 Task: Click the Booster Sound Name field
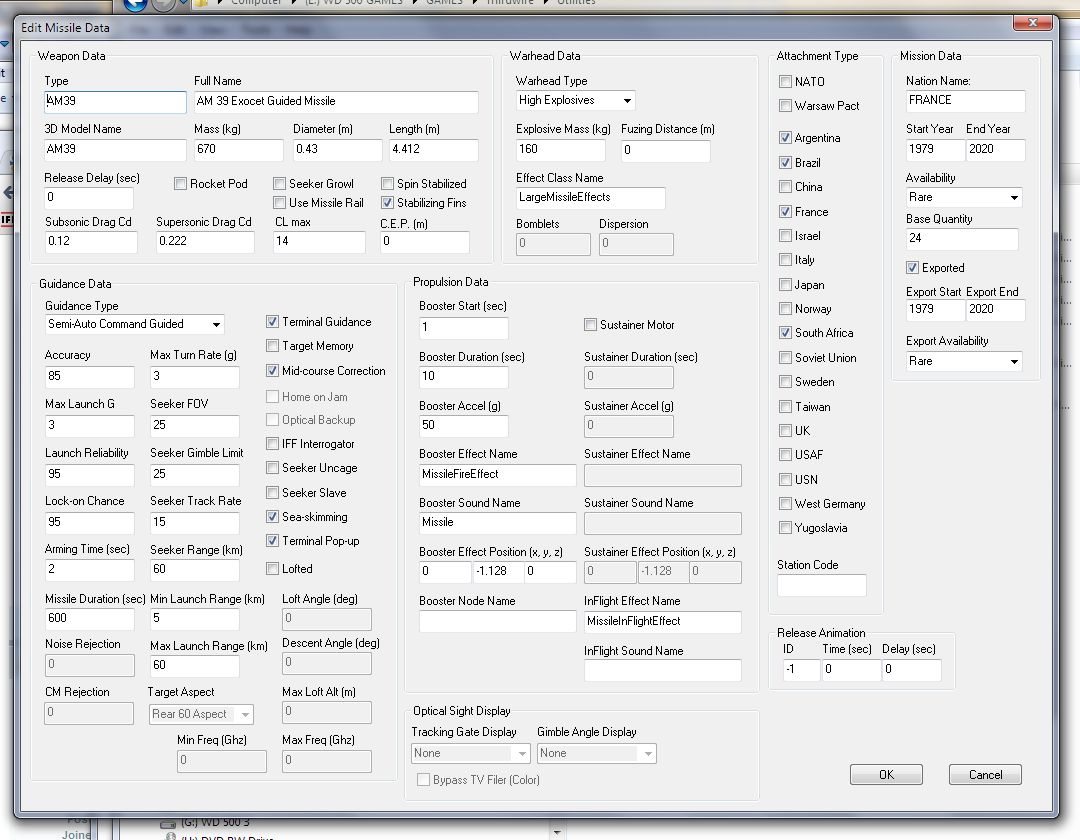pyautogui.click(x=497, y=523)
